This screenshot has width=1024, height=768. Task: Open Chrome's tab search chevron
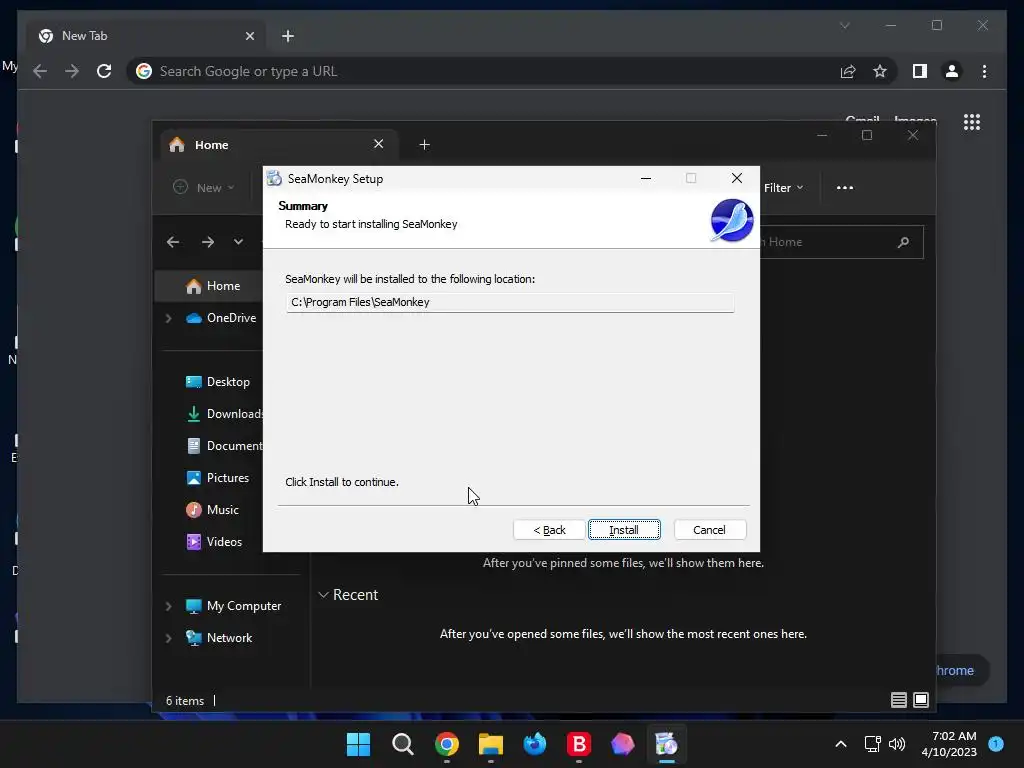point(844,25)
